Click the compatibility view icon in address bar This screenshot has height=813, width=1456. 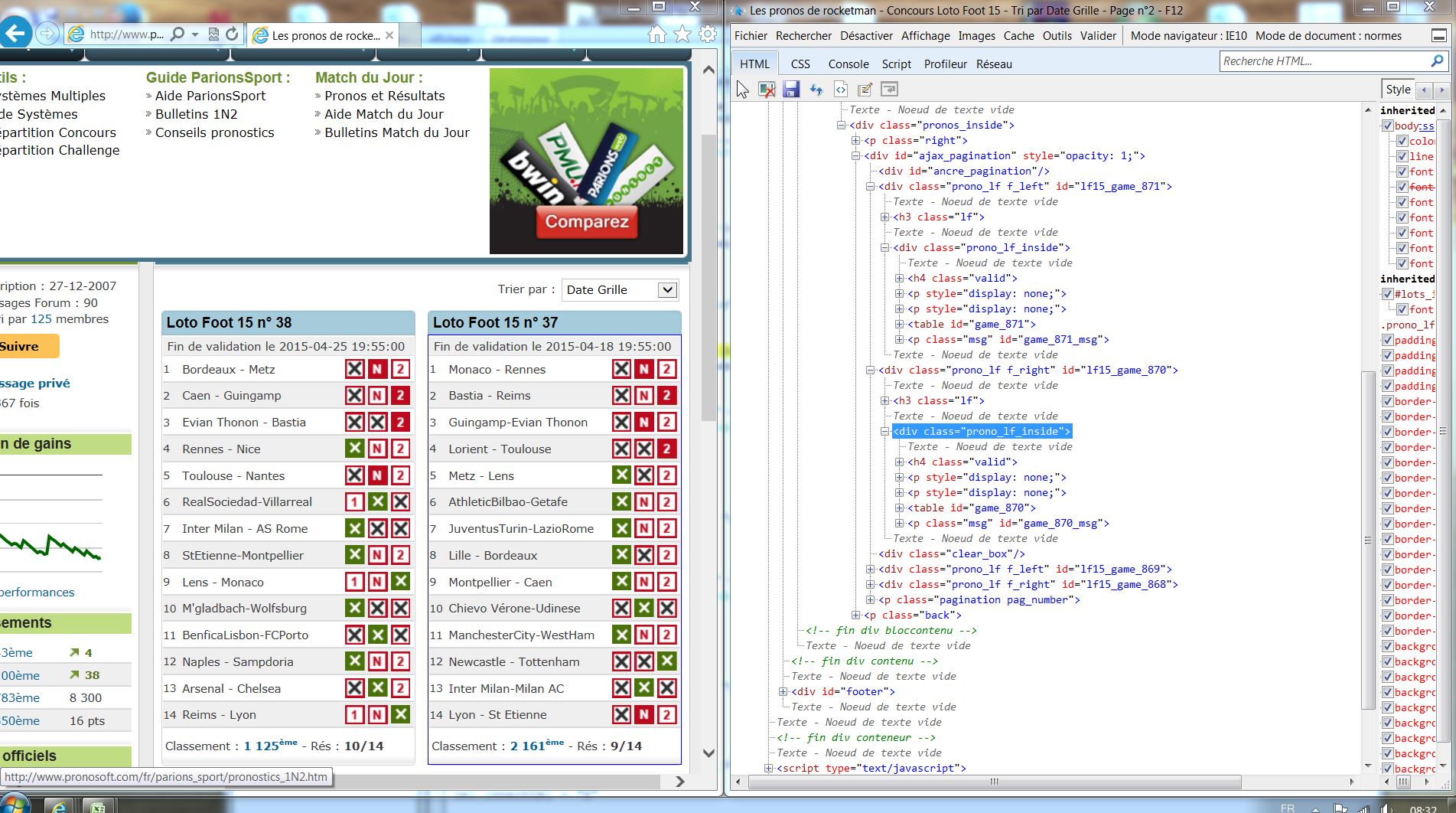pos(213,34)
